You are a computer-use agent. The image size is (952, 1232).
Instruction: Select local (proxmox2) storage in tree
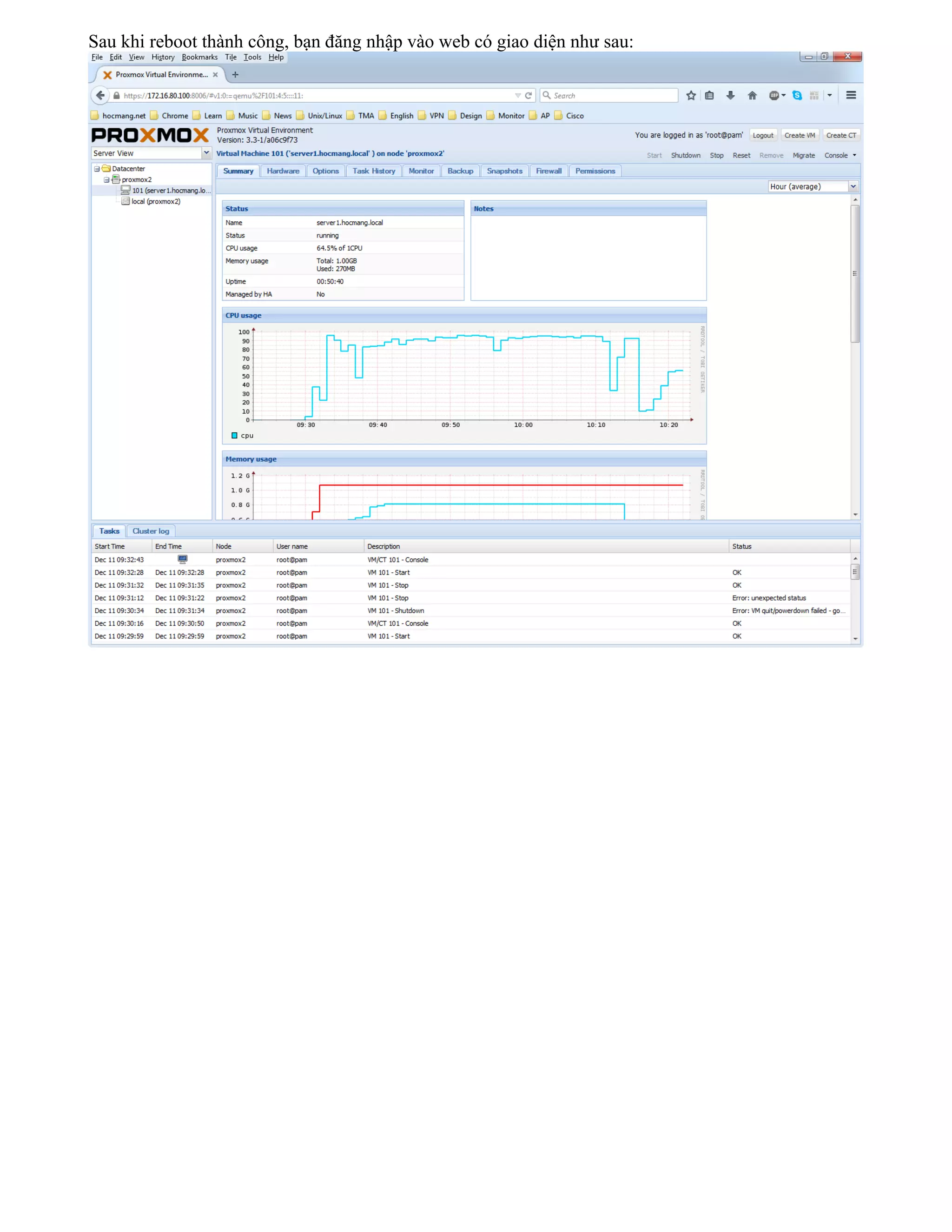[x=156, y=201]
